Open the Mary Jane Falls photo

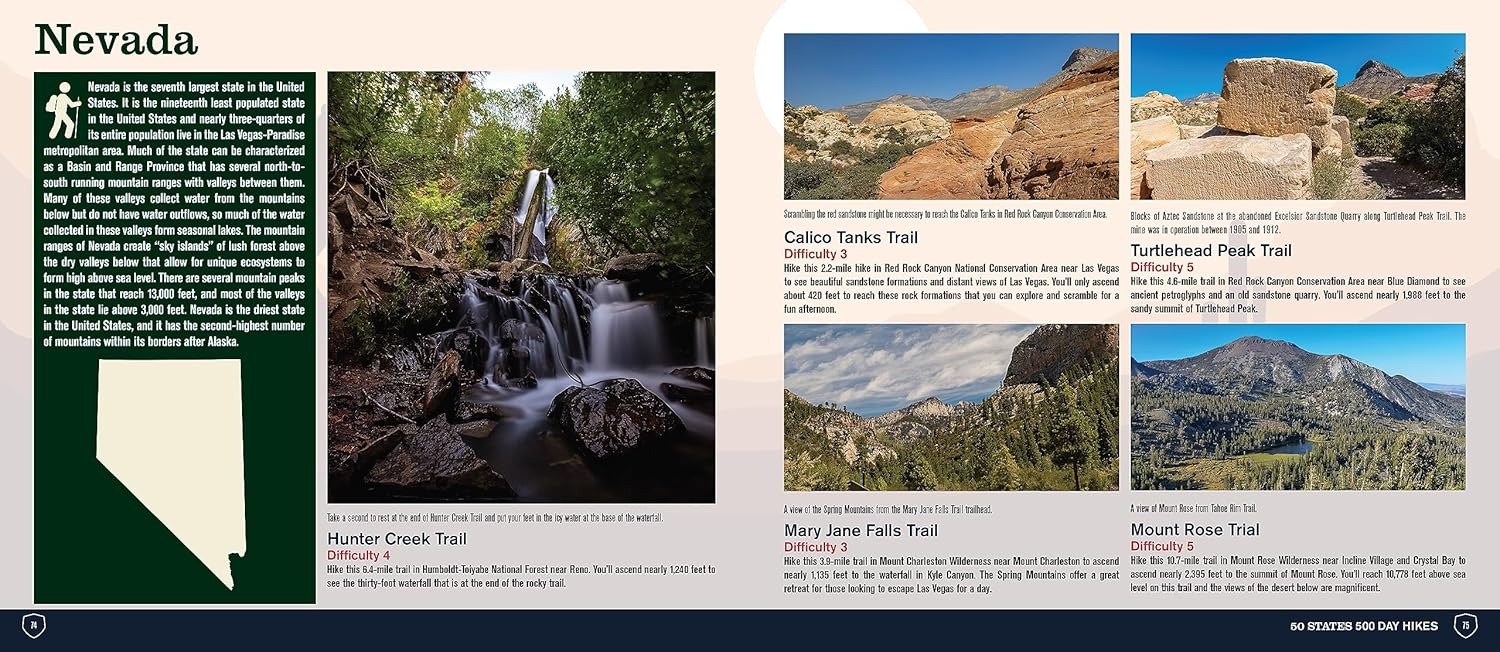coord(951,407)
